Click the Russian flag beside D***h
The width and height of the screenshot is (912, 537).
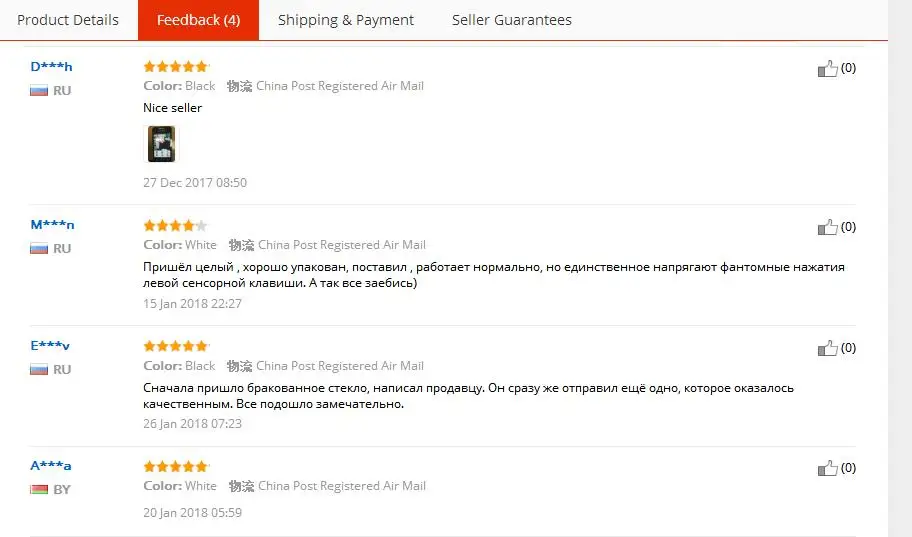tap(39, 91)
